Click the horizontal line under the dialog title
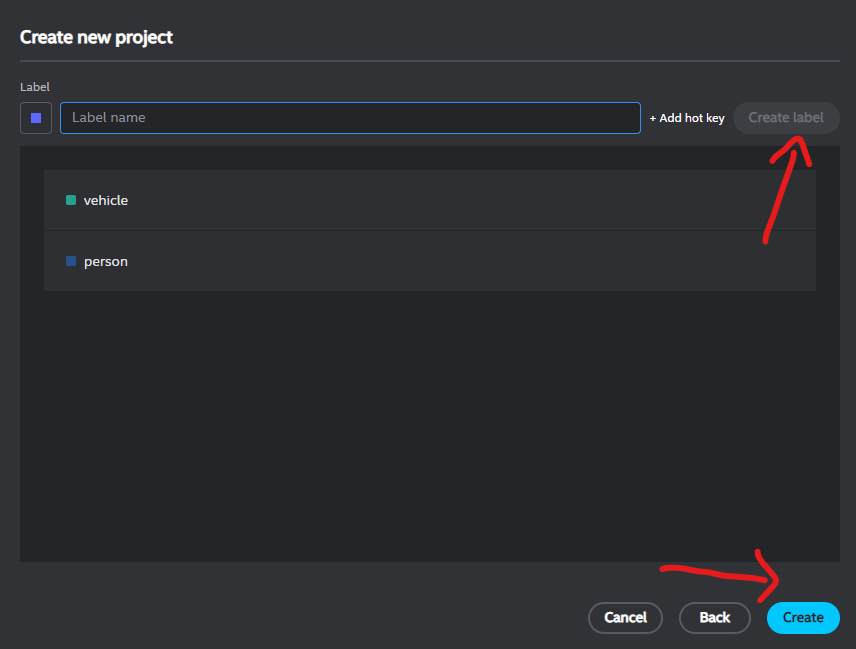 coord(430,61)
